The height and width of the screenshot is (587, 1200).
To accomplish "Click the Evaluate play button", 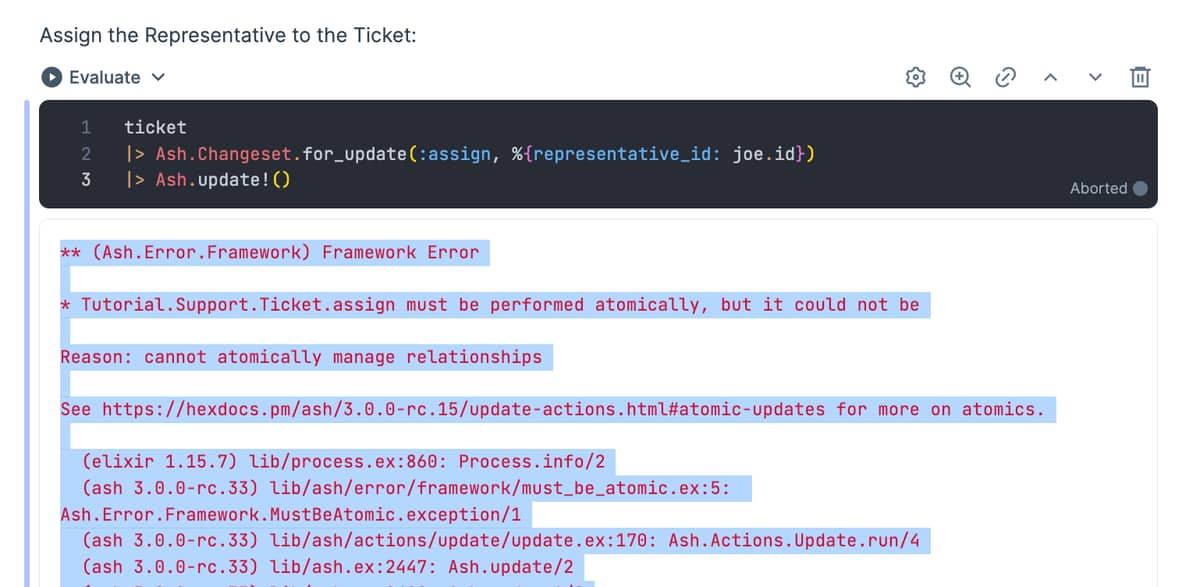I will coord(50,77).
